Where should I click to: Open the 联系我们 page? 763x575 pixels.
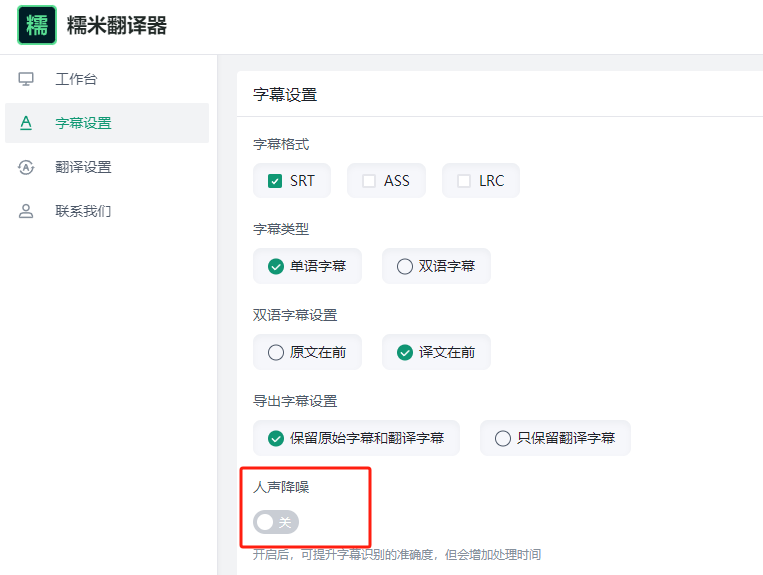pyautogui.click(x=83, y=211)
